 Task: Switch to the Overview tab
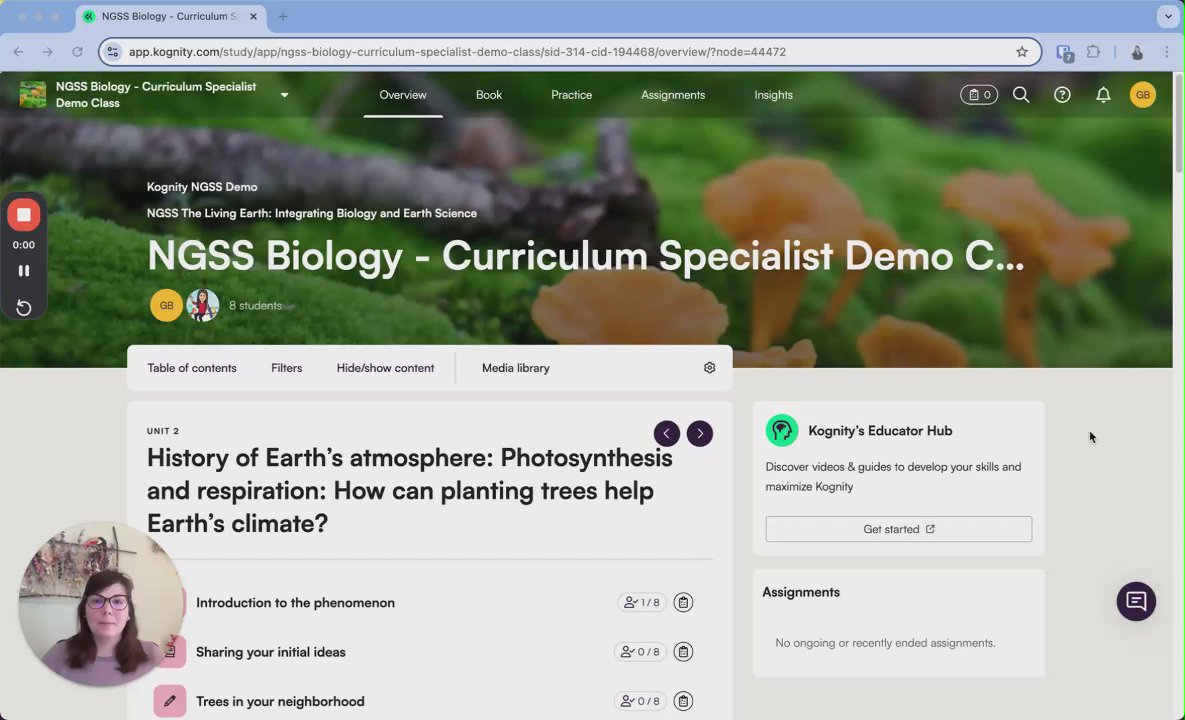pyautogui.click(x=403, y=94)
